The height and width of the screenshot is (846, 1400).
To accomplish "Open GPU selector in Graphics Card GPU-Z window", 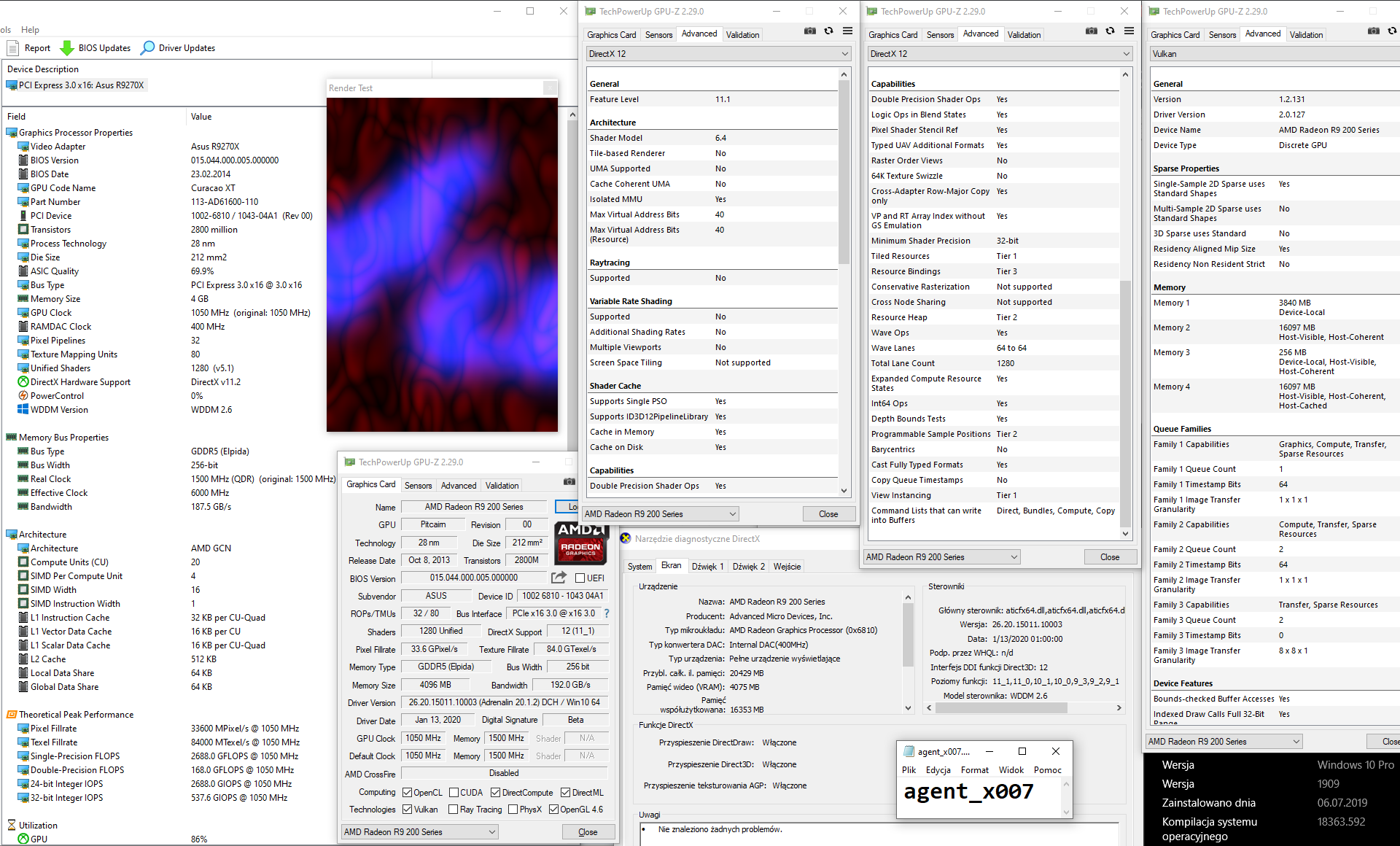I will click(x=420, y=832).
